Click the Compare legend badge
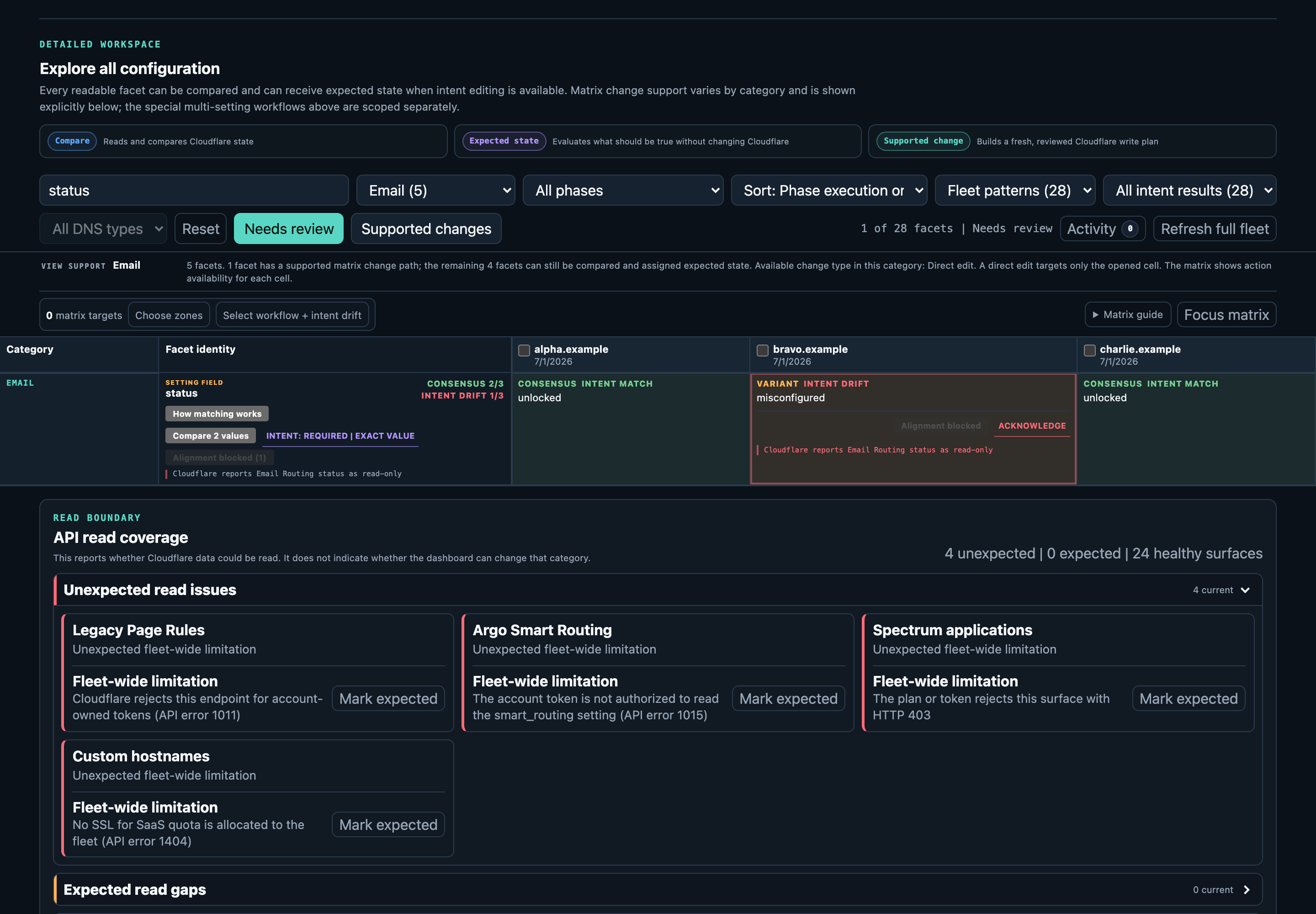The width and height of the screenshot is (1316, 914). click(x=72, y=141)
